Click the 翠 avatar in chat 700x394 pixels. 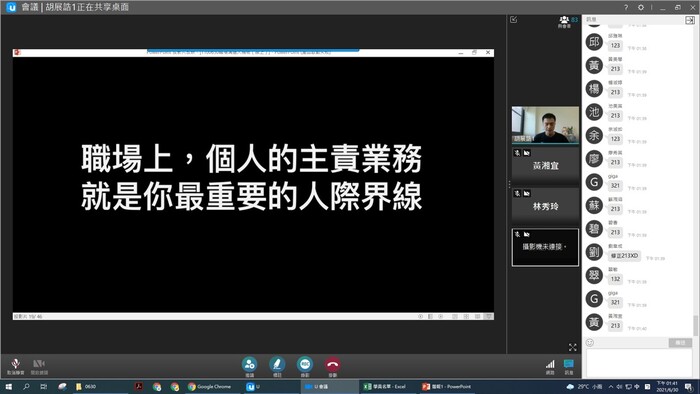tap(594, 275)
